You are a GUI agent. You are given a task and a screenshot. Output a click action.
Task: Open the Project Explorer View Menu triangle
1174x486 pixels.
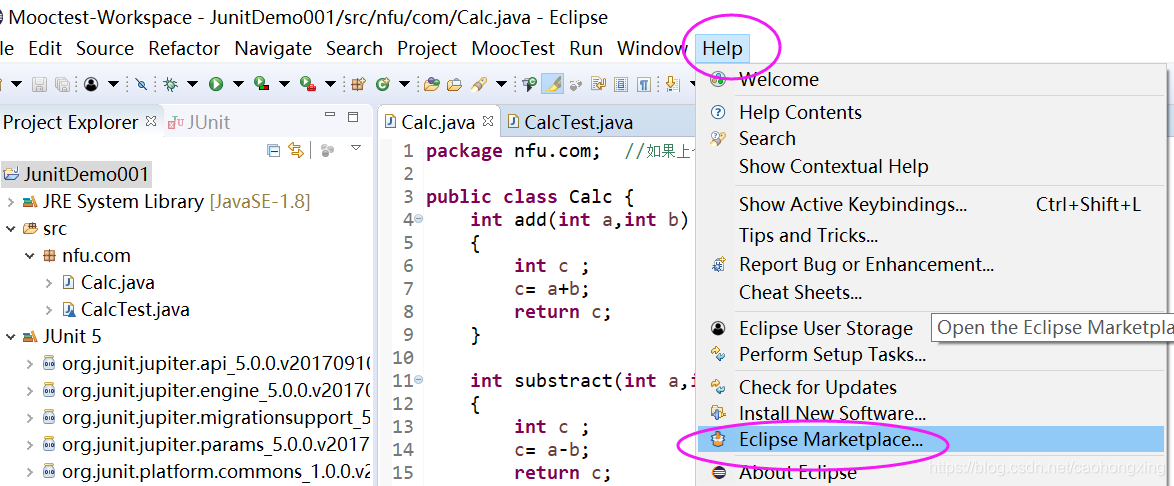coord(356,148)
